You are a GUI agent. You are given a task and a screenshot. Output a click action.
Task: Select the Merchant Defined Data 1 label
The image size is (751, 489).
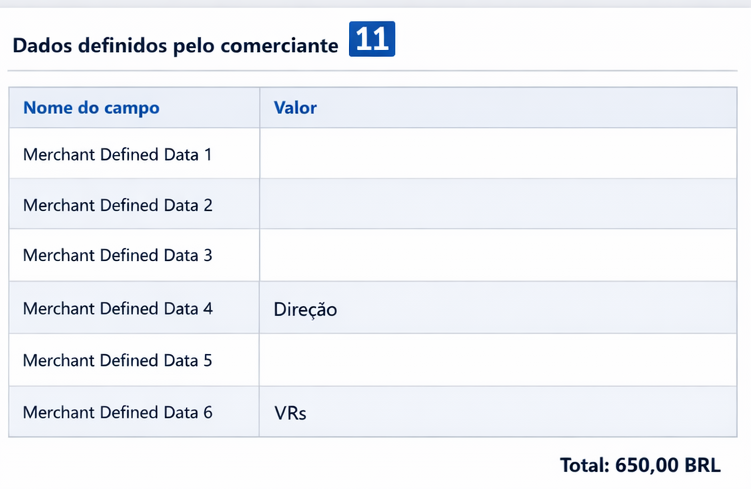click(x=117, y=155)
